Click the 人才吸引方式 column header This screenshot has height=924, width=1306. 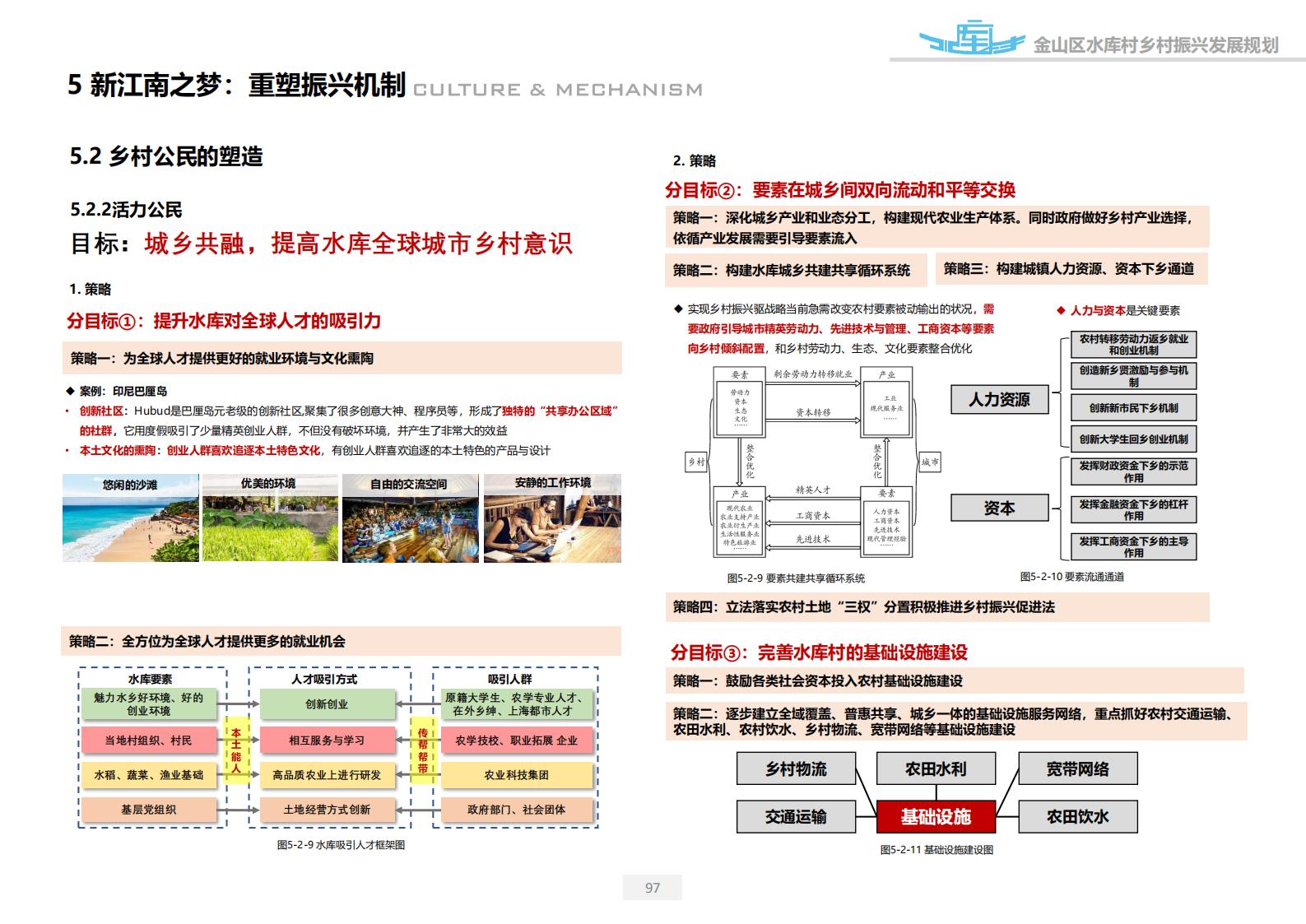(x=324, y=680)
